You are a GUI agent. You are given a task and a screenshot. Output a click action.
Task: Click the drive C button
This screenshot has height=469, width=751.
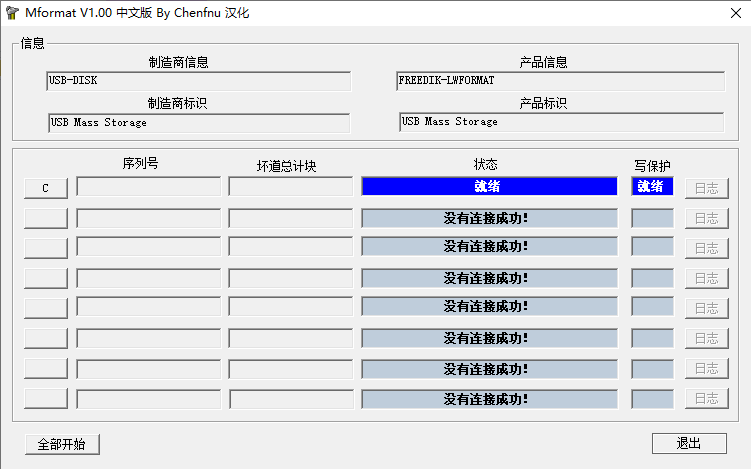46,188
